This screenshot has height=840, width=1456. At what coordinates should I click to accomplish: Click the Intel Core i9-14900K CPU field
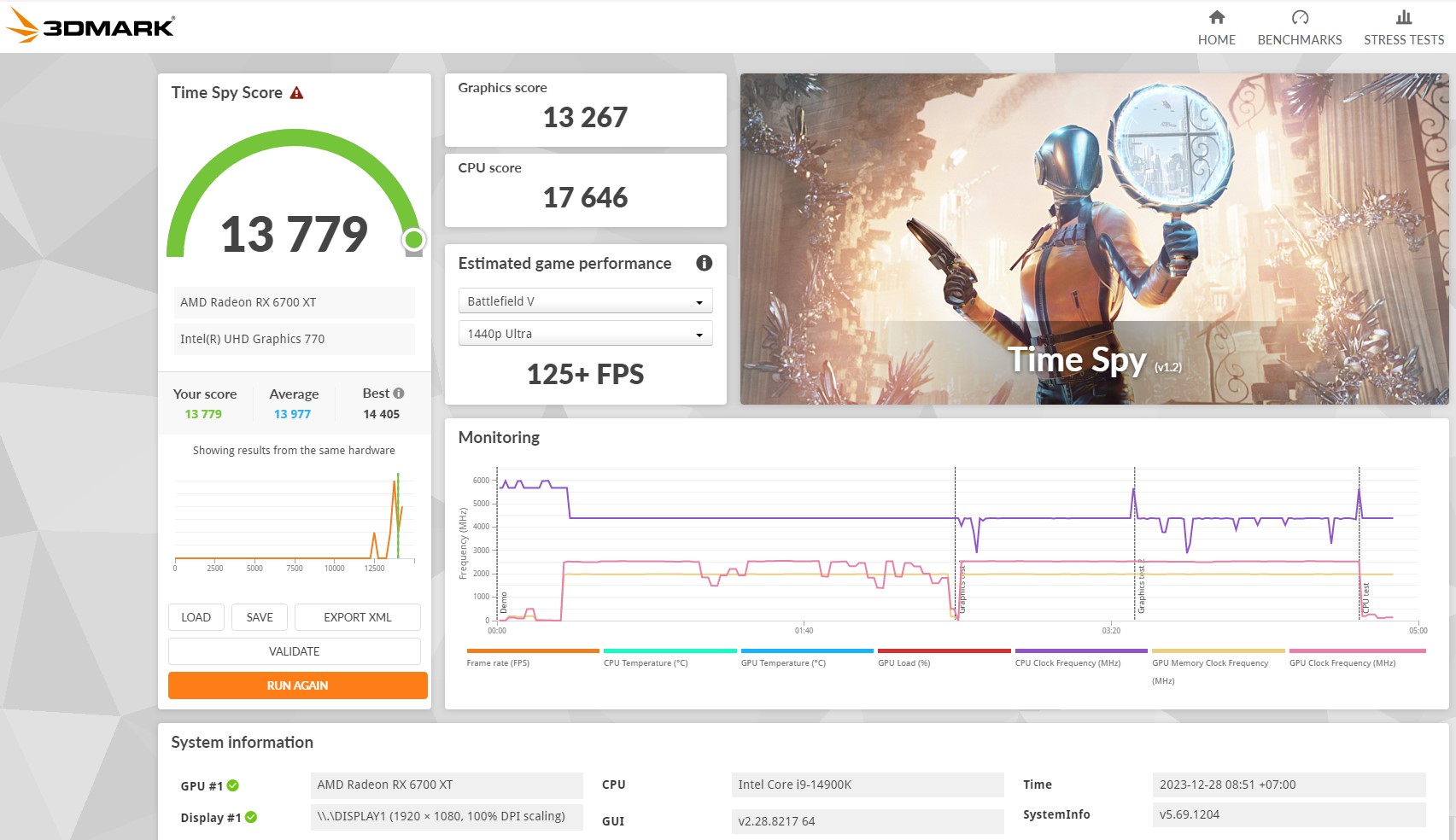tap(868, 785)
